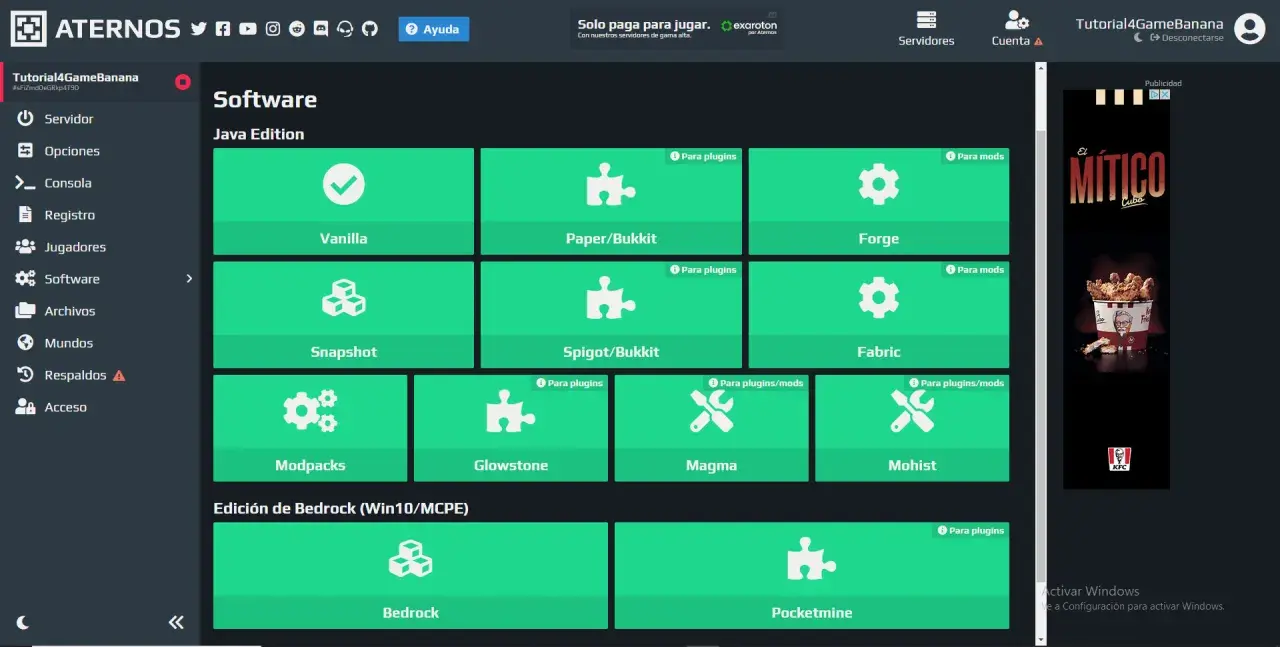Image resolution: width=1280 pixels, height=647 pixels.
Task: Toggle dark mode via sidebar moon icon
Action: point(23,622)
